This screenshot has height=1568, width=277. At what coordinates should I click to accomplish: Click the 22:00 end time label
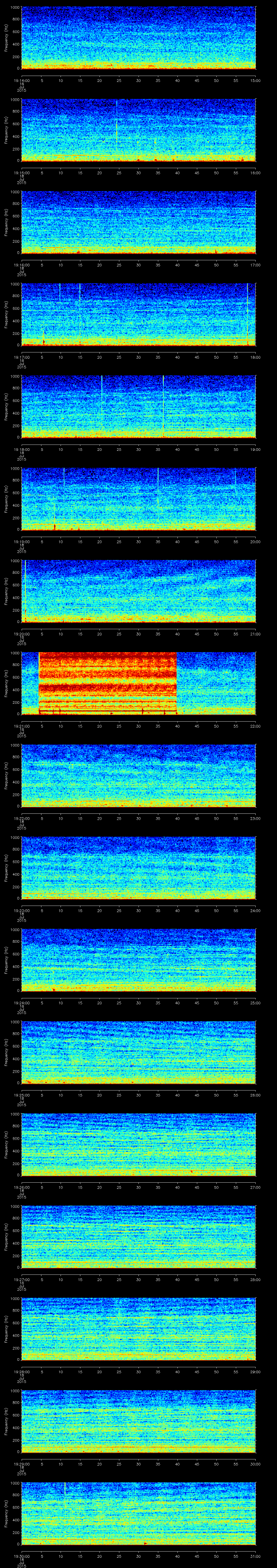coord(255,726)
